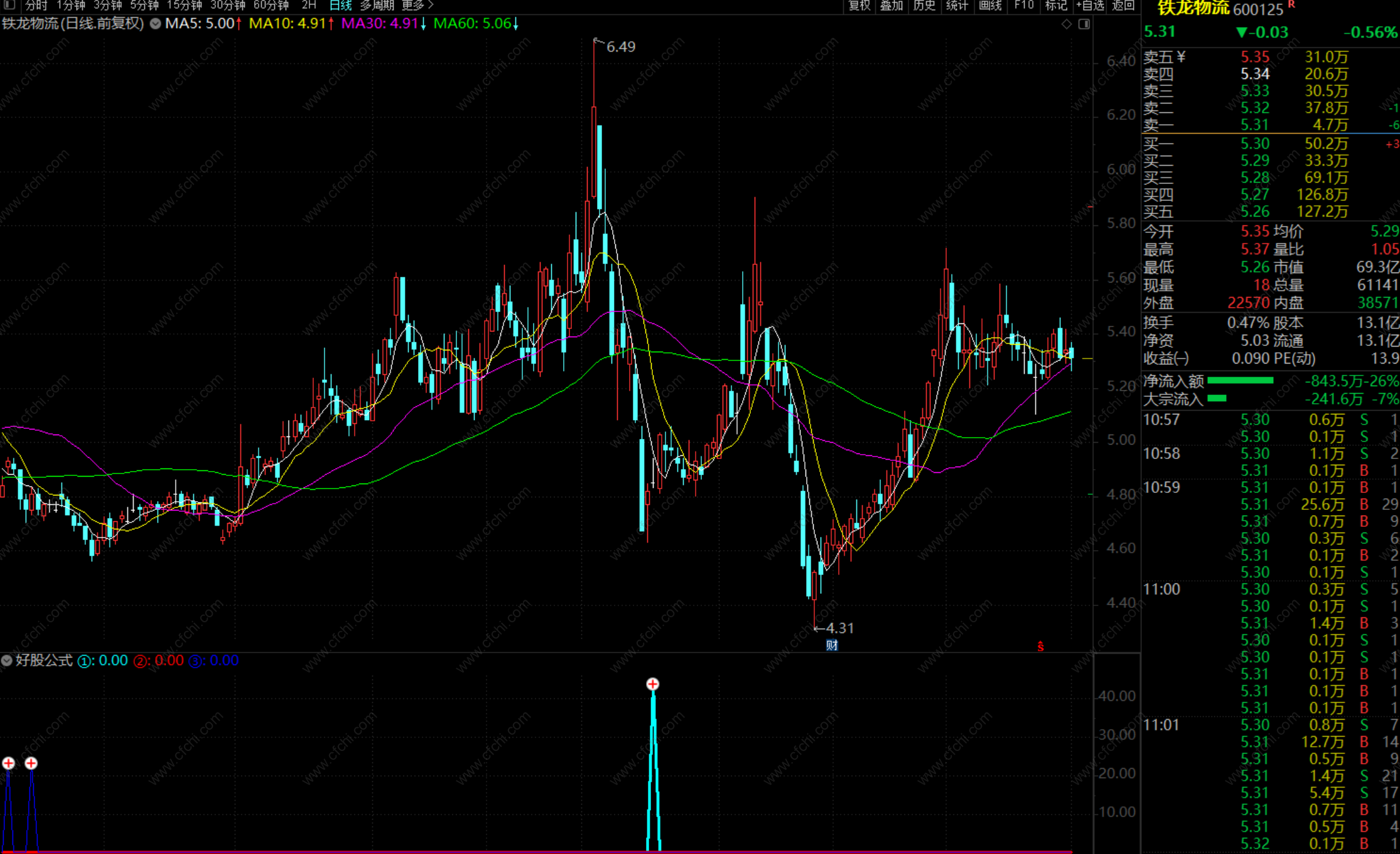Click the +自选 button

pyautogui.click(x=1090, y=5)
